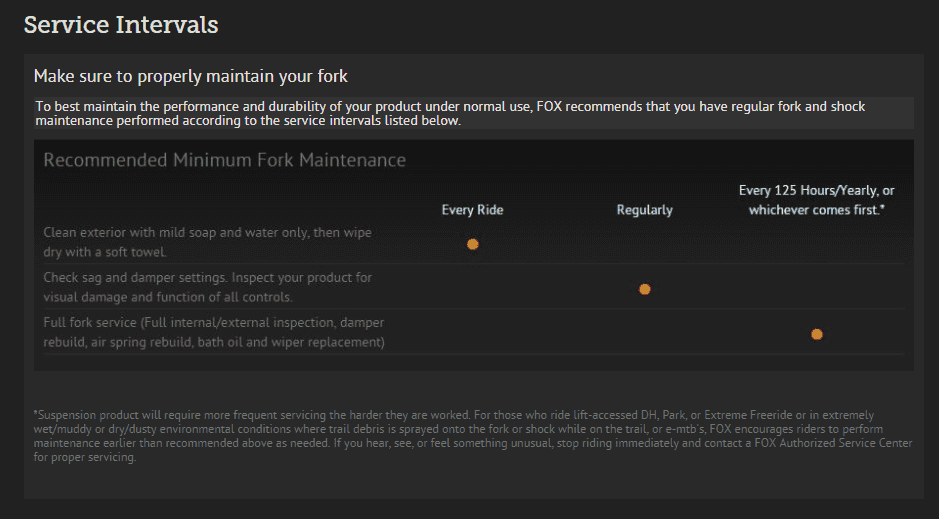Click the suspension product footnote text
939x519 pixels.
pyautogui.click(x=473, y=436)
